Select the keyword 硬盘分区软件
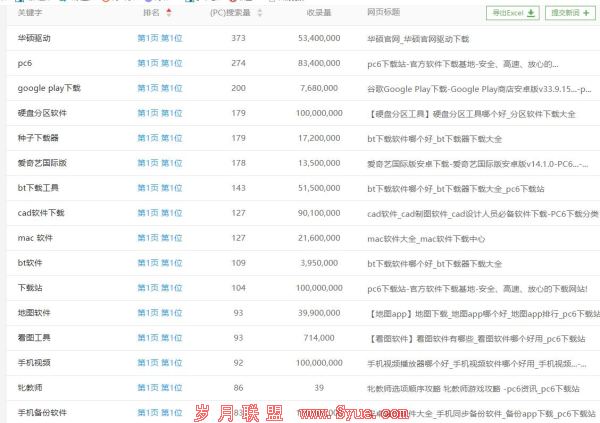 click(x=42, y=113)
